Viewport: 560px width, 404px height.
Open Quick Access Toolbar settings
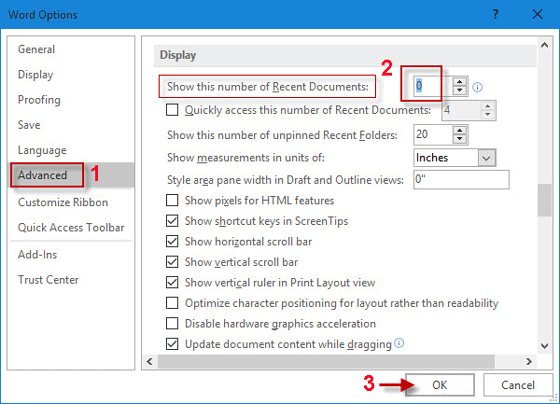pyautogui.click(x=71, y=228)
